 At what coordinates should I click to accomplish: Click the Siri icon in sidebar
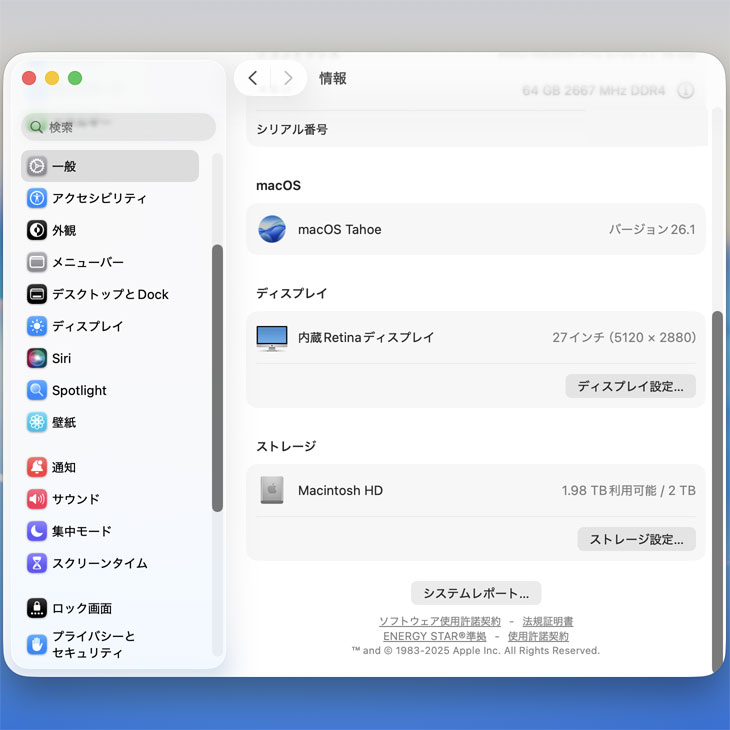[37, 358]
